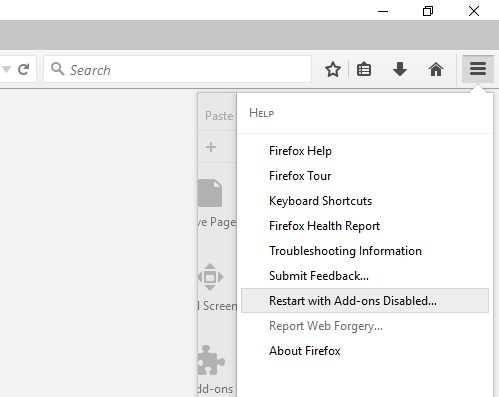The width and height of the screenshot is (499, 397).
Task: Open Firefox Health Report
Action: coord(365,226)
